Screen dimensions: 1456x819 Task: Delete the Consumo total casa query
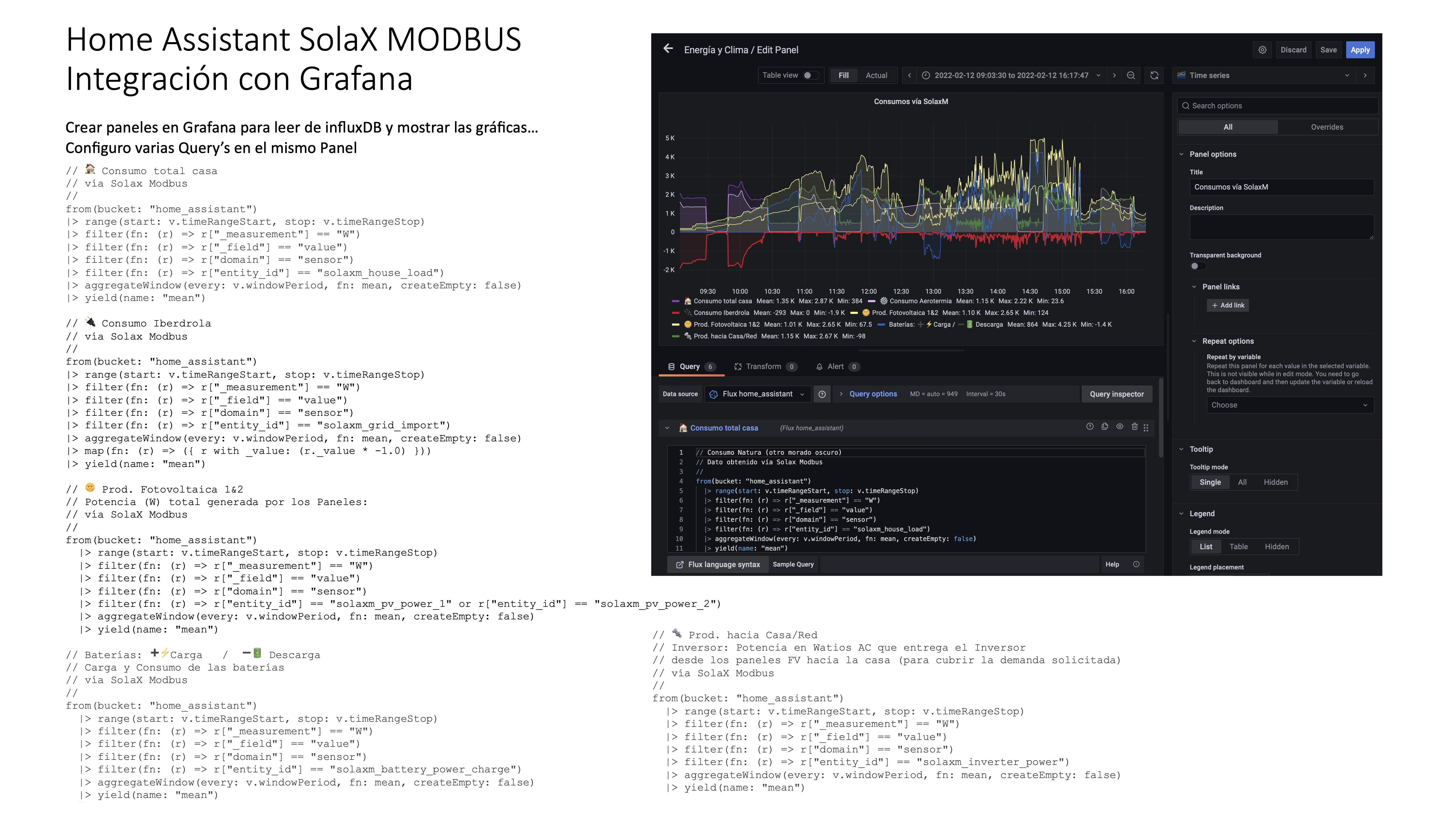click(x=1134, y=427)
